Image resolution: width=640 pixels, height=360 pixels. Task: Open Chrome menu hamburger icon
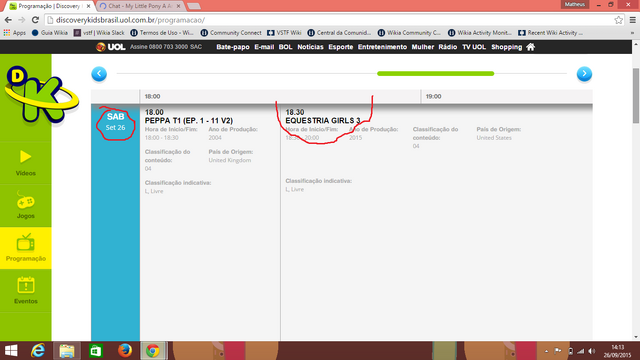tap(633, 20)
